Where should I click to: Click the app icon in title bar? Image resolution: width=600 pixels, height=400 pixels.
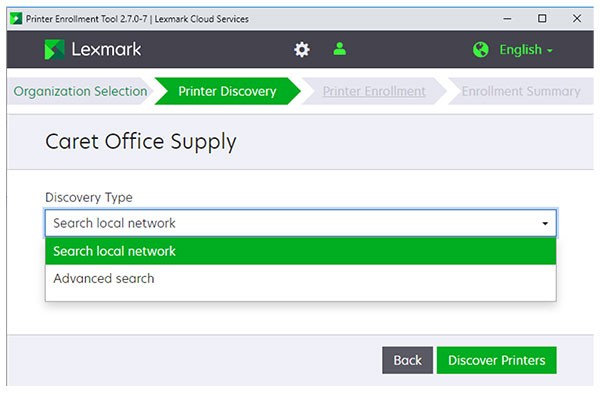pyautogui.click(x=13, y=18)
